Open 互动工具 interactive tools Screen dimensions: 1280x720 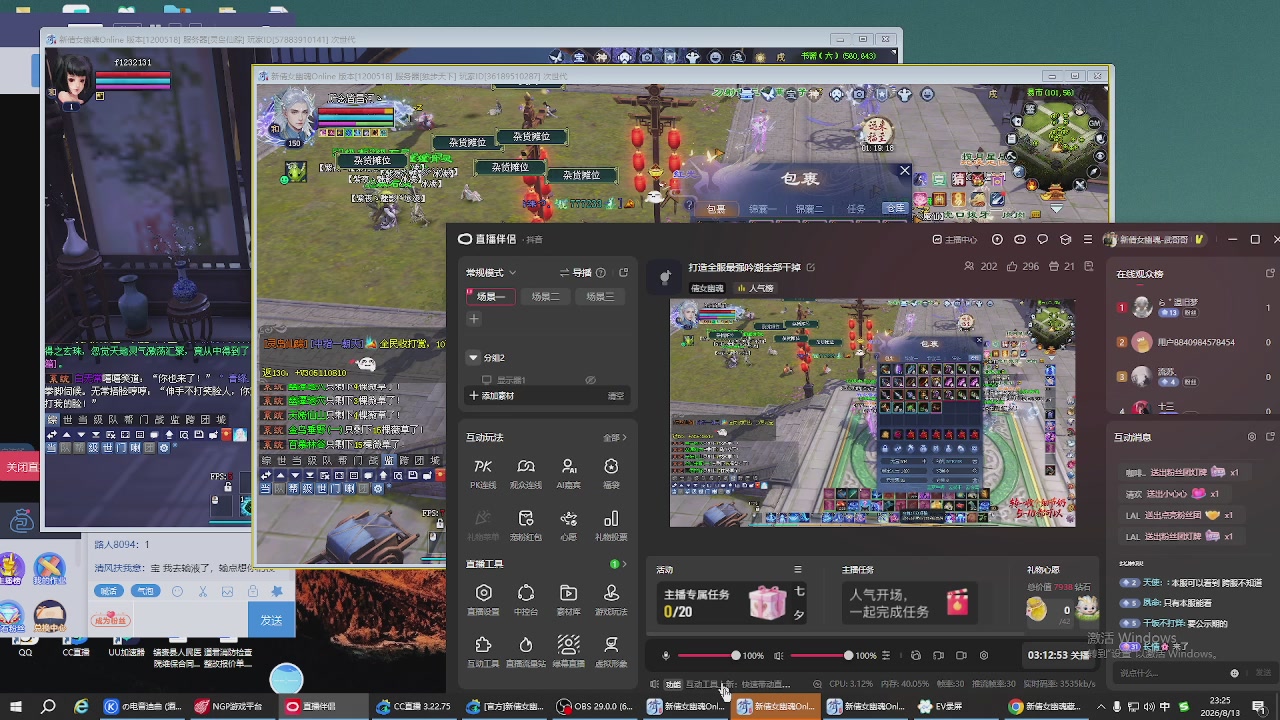(x=483, y=652)
